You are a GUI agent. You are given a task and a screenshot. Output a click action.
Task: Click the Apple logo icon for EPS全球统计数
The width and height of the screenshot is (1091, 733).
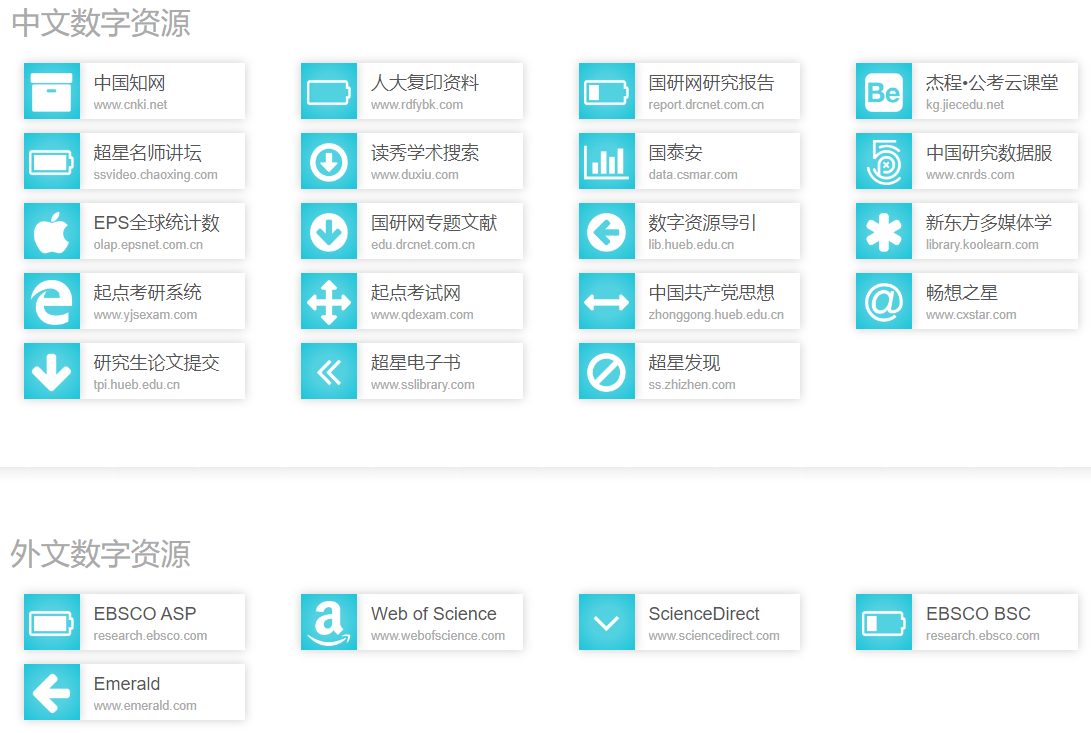(52, 231)
